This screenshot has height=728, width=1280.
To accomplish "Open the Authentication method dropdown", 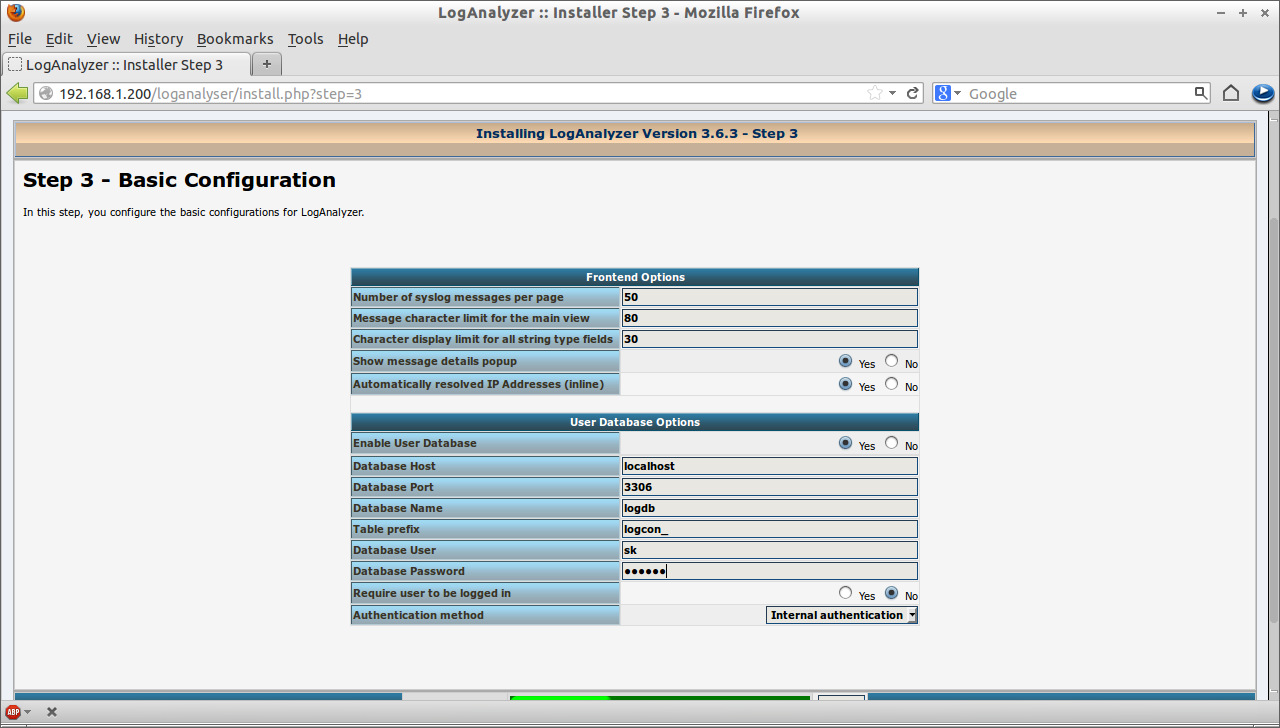I will click(x=842, y=615).
